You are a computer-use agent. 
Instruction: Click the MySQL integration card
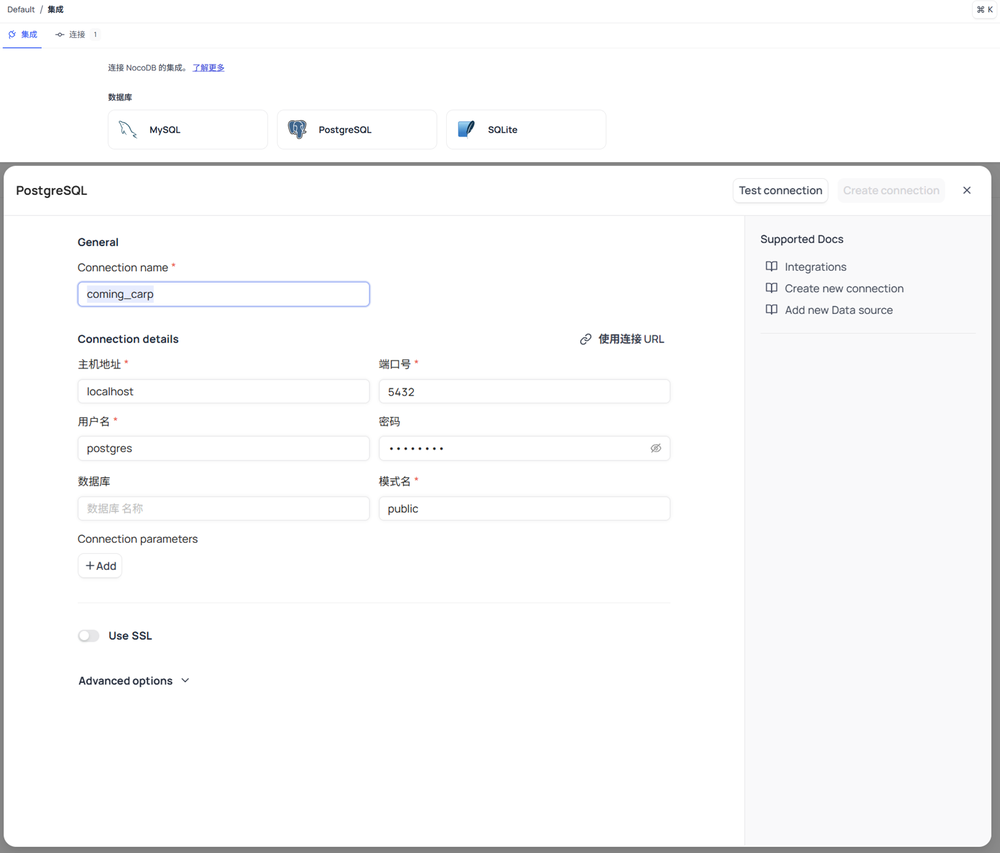point(188,129)
